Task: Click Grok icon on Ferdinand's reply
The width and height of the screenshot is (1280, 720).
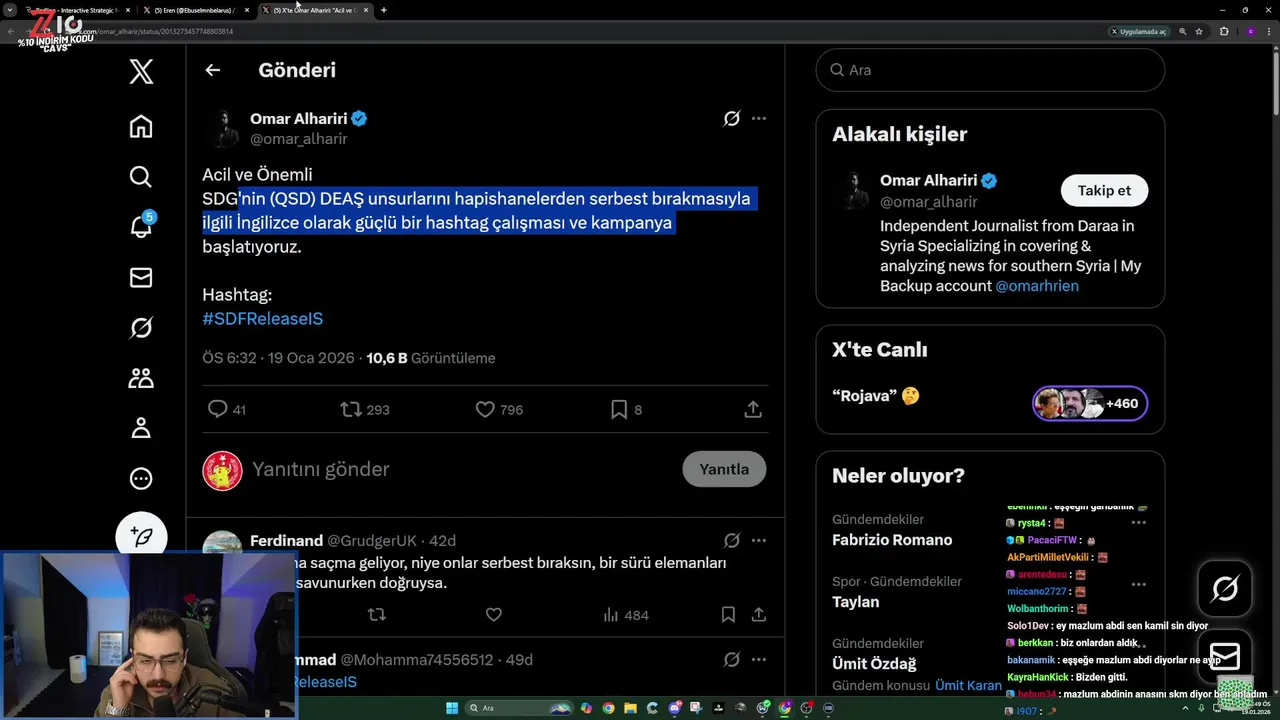Action: [731, 541]
